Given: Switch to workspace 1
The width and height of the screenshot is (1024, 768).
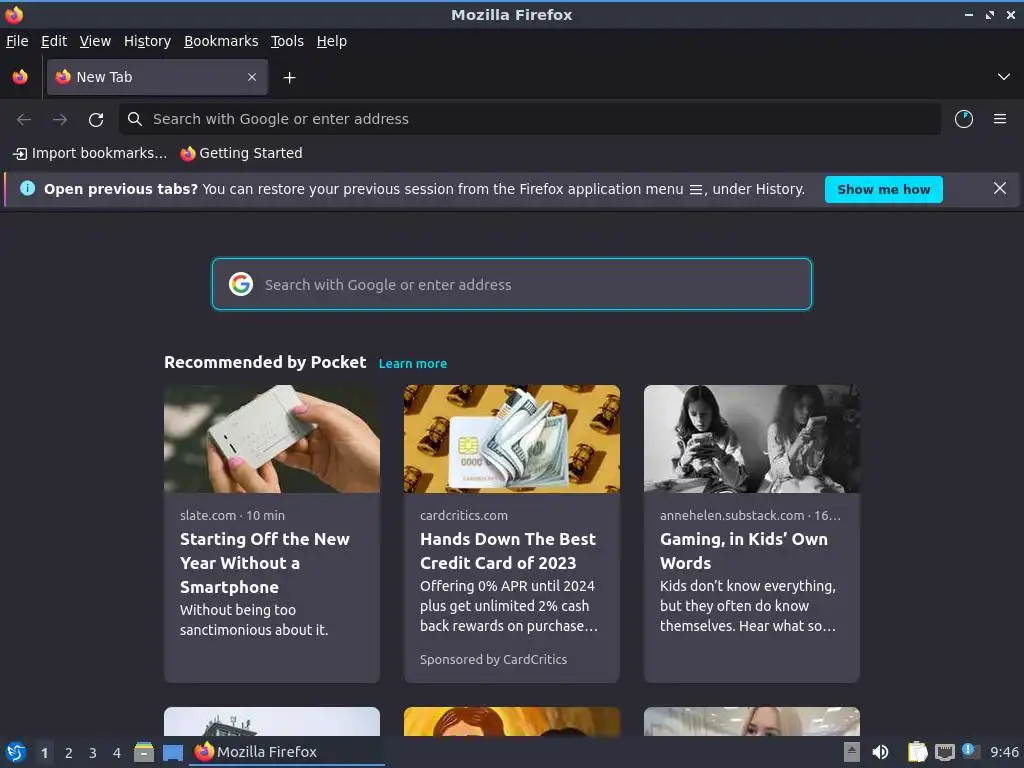Looking at the screenshot, I should point(44,753).
